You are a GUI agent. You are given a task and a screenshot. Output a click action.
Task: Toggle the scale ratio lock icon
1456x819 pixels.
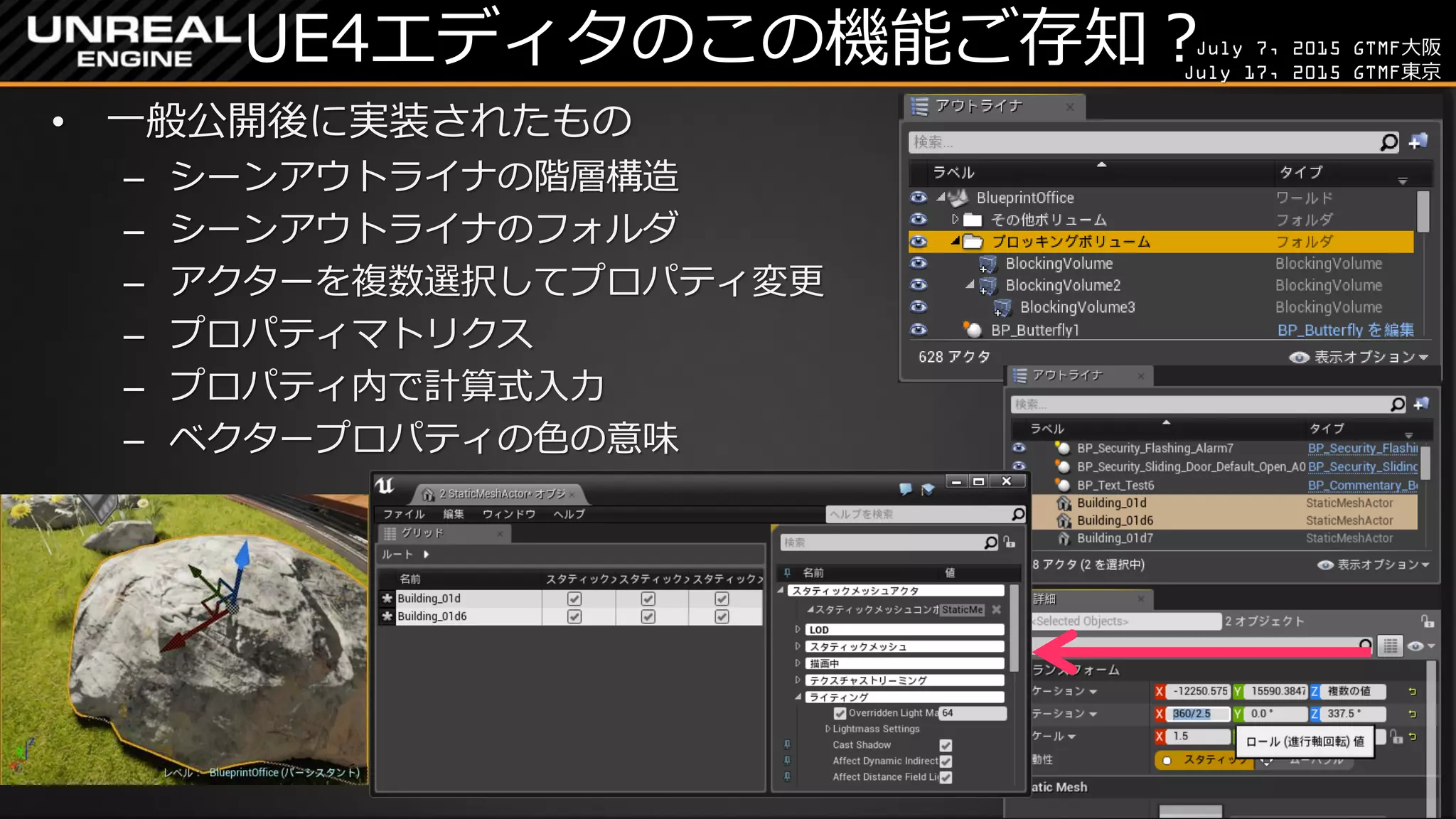1397,737
